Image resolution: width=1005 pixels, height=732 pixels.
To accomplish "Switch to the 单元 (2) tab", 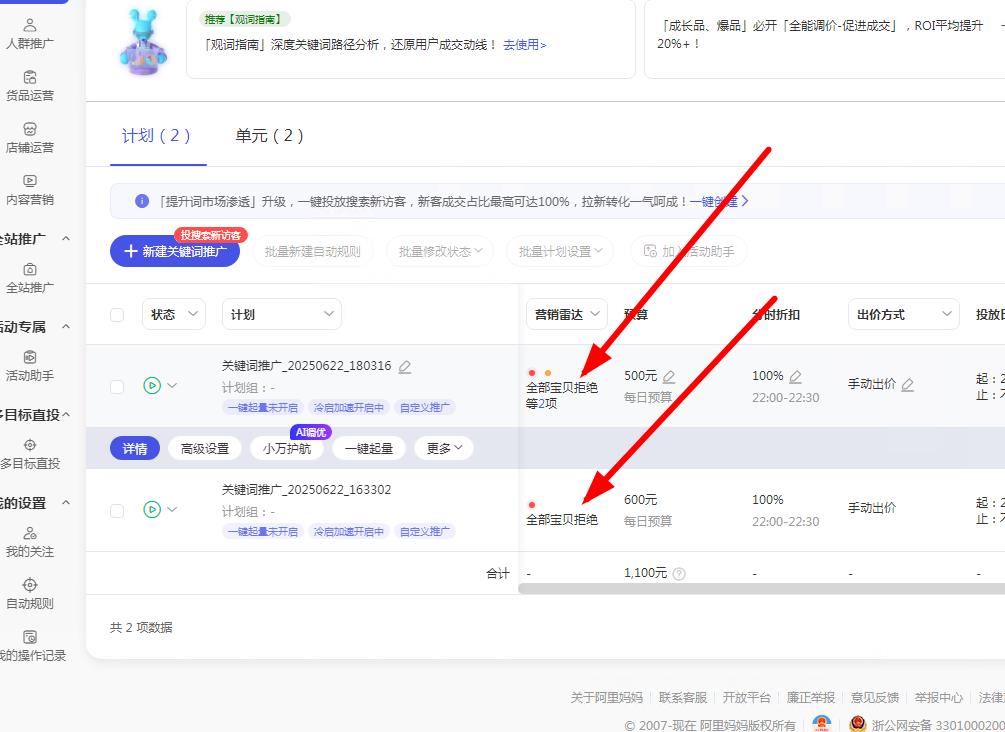I will tap(269, 136).
